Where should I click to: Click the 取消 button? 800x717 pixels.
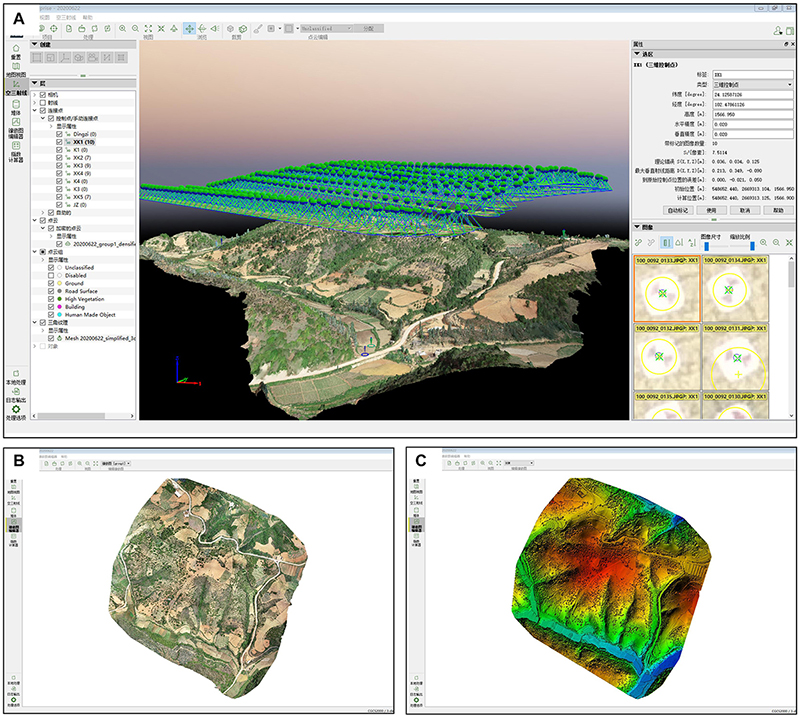[x=745, y=210]
